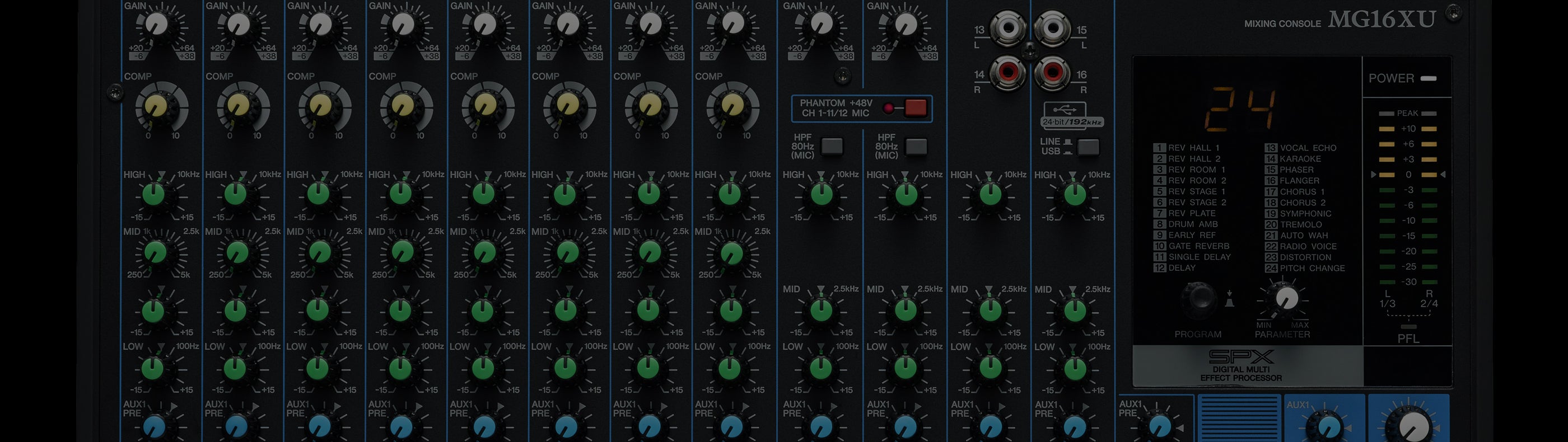Click 'REV PLATE' in program list
1568x442 pixels.
(x=1192, y=213)
